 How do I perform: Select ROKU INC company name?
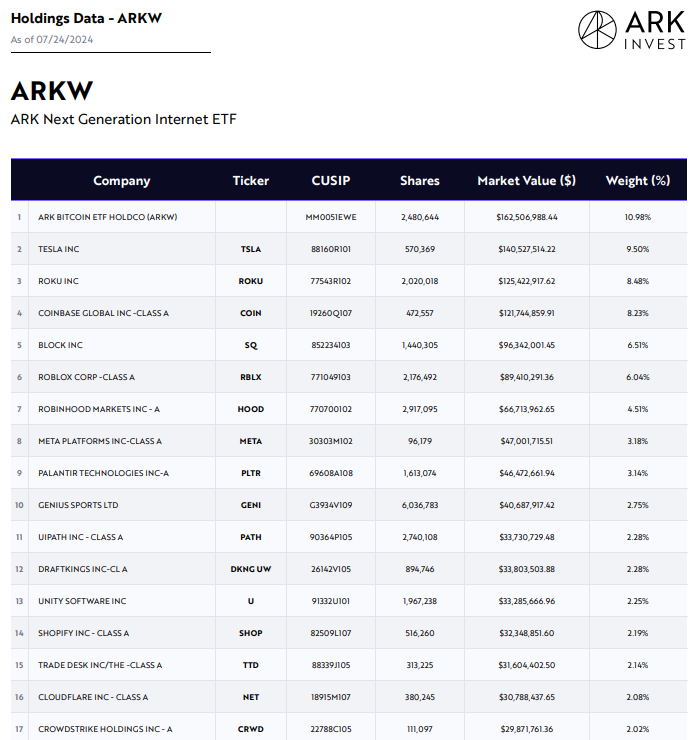59,281
